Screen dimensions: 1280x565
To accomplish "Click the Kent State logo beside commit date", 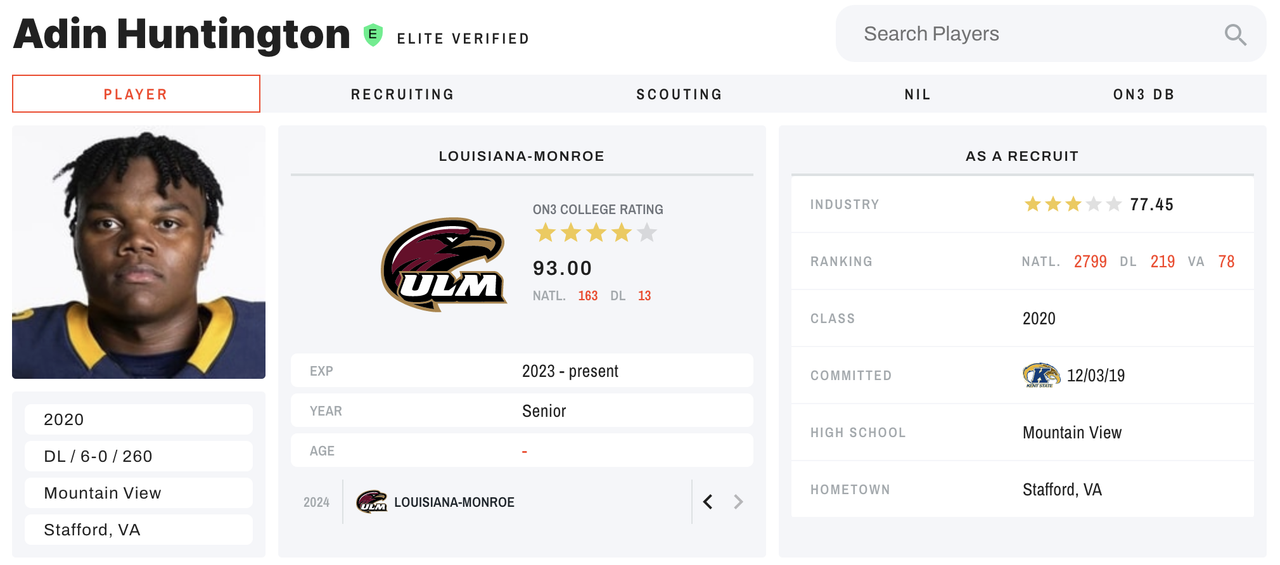I will tap(1041, 376).
